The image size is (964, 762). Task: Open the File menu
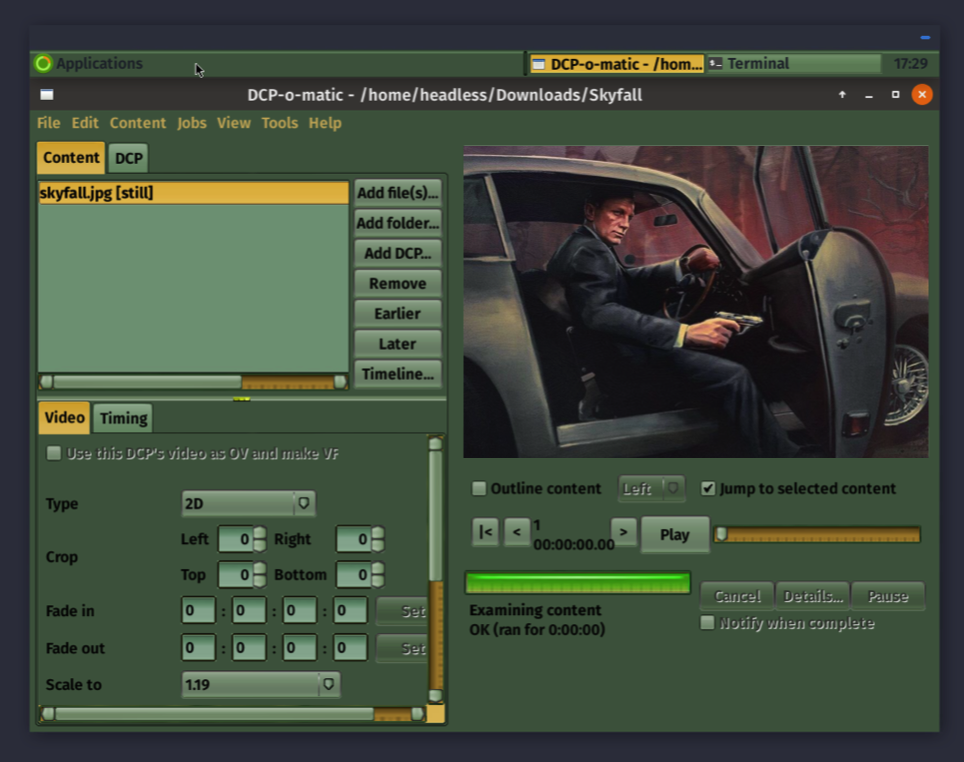(x=49, y=123)
